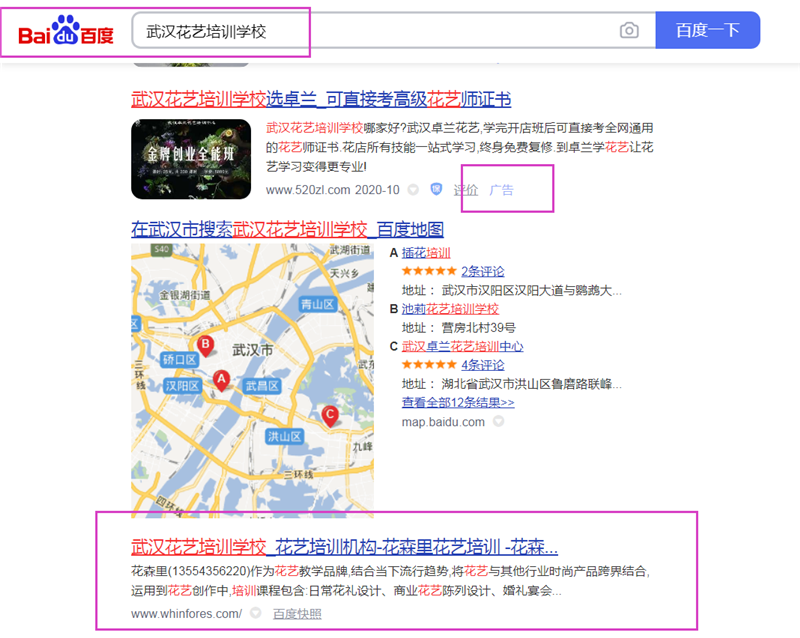Screen dimensions: 800x638
Task: Click the 广告 label
Action: pyautogui.click(x=501, y=190)
